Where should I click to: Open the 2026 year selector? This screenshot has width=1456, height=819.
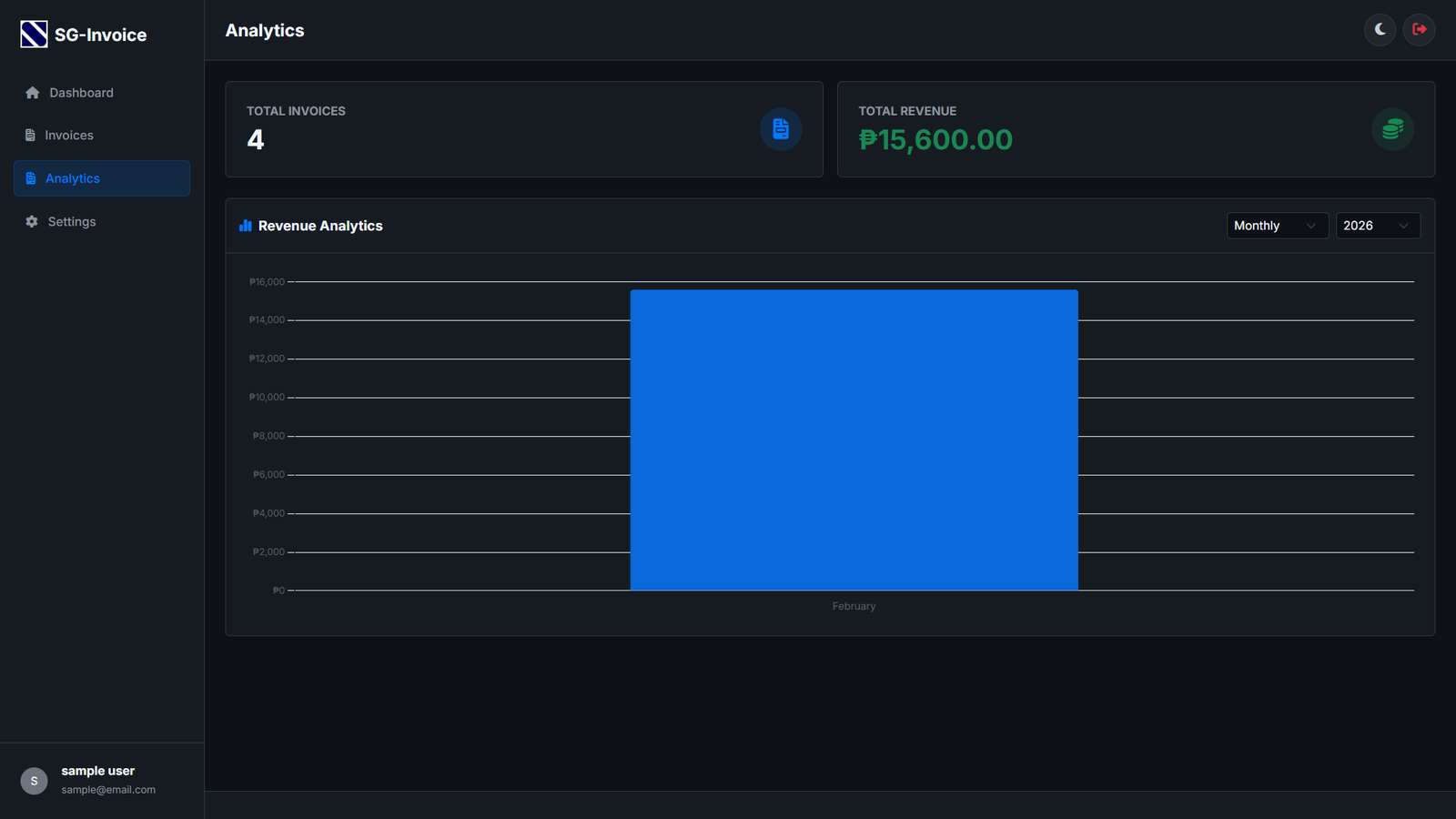click(x=1378, y=225)
